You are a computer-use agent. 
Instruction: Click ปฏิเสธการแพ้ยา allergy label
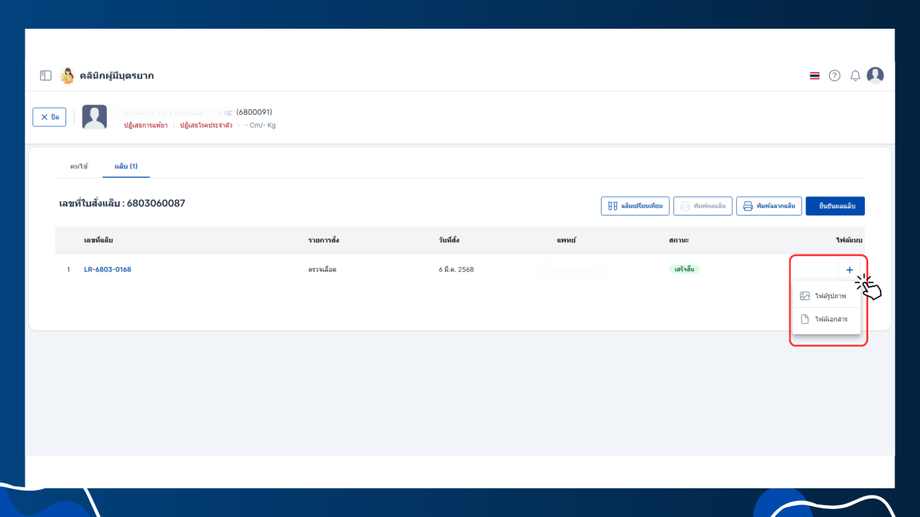pyautogui.click(x=146, y=125)
